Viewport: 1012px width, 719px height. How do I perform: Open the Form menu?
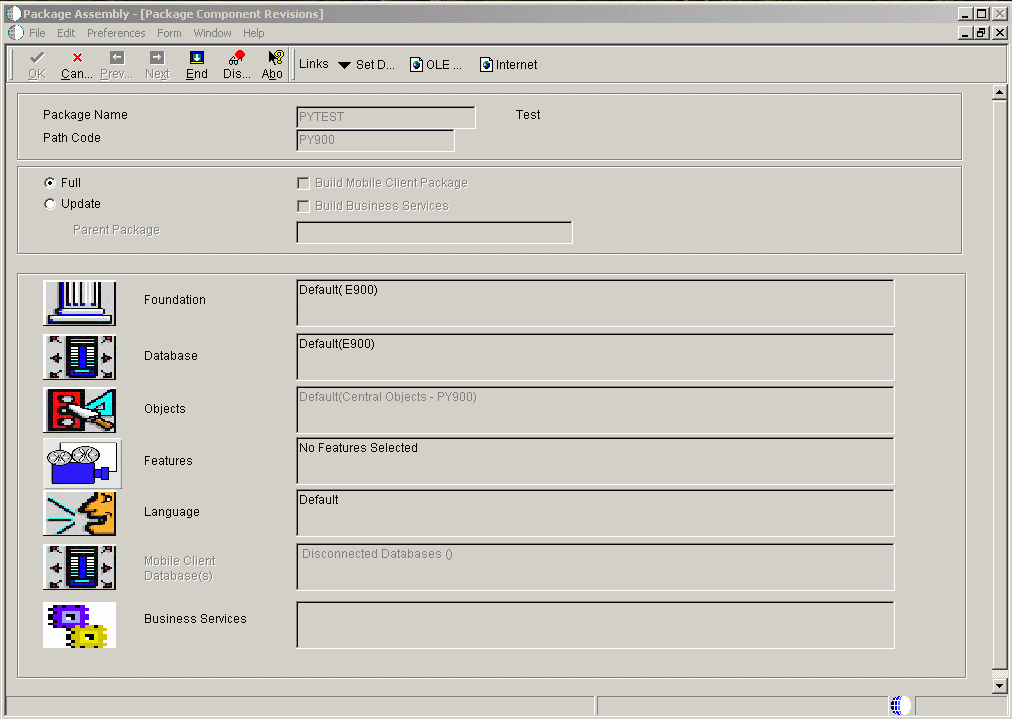tap(169, 32)
